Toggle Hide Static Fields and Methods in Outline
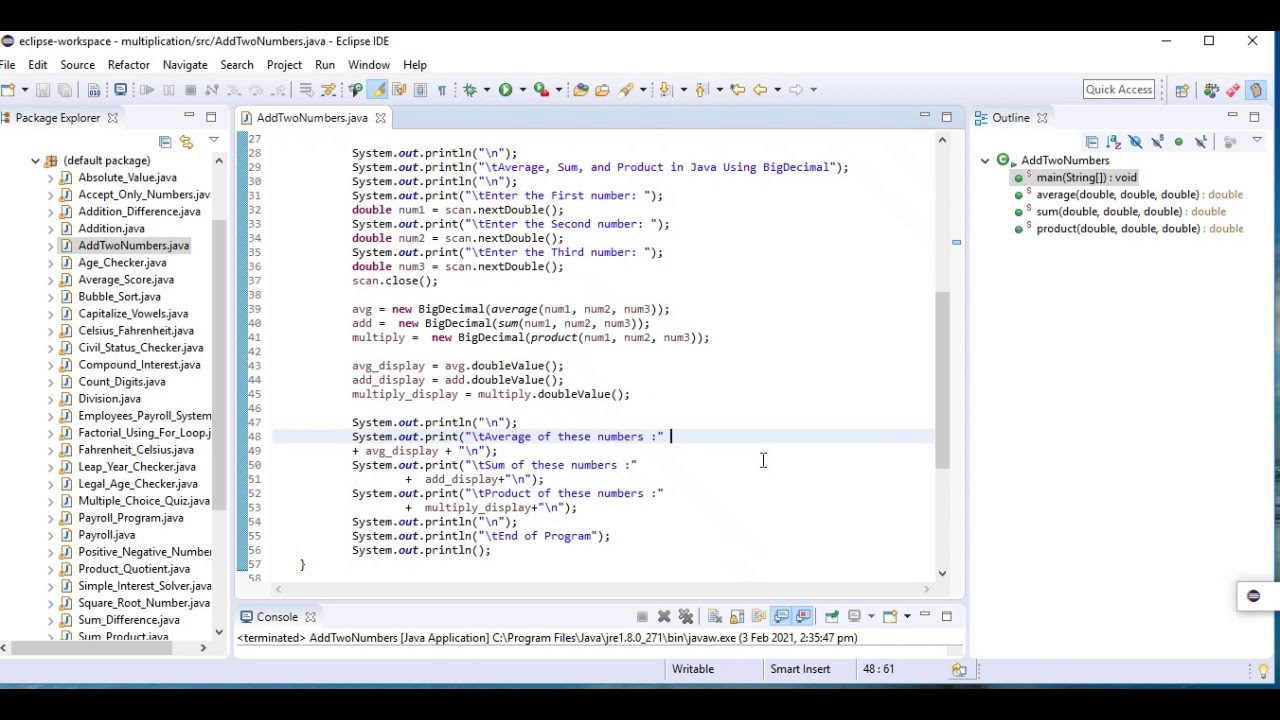This screenshot has width=1280, height=720. click(1157, 142)
